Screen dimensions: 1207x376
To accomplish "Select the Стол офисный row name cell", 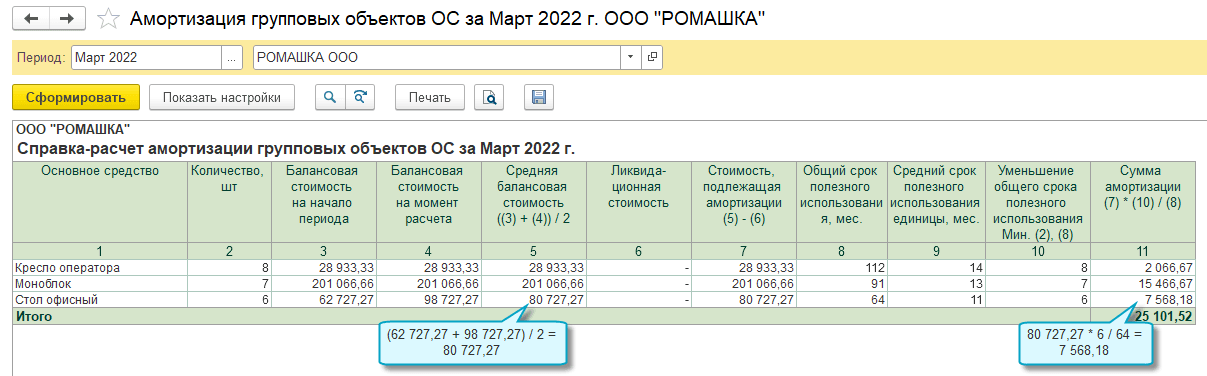I will click(100, 298).
